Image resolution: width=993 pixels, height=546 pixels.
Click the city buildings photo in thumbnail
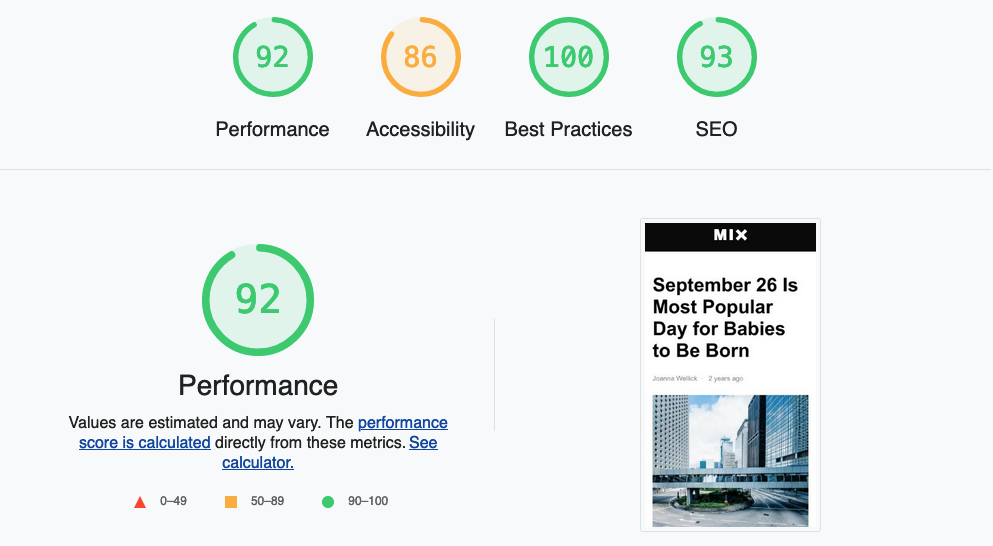(730, 460)
